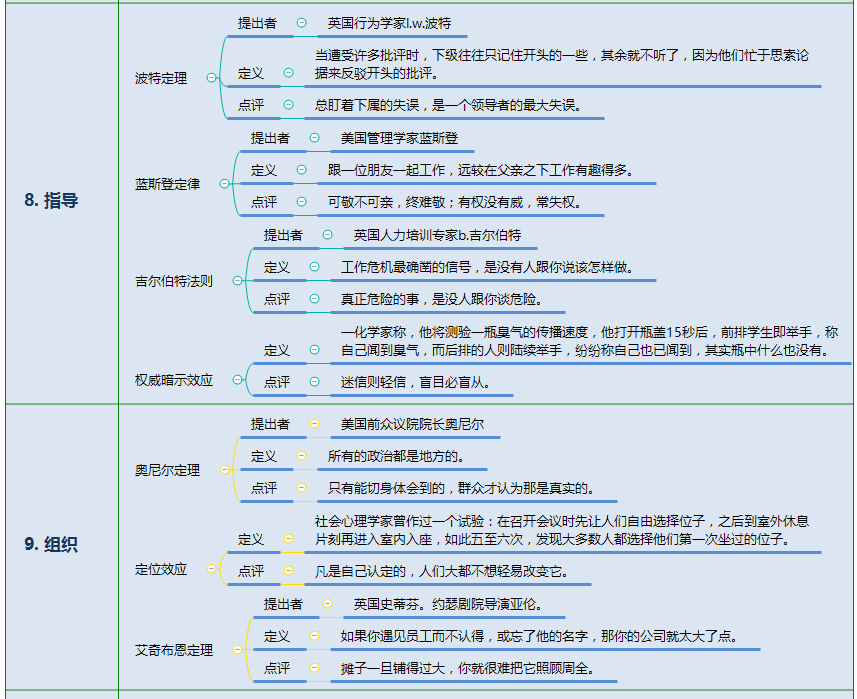Image resolution: width=857 pixels, height=699 pixels.
Task: Collapse the 艾奇布恩定理 branch
Action: [237, 649]
